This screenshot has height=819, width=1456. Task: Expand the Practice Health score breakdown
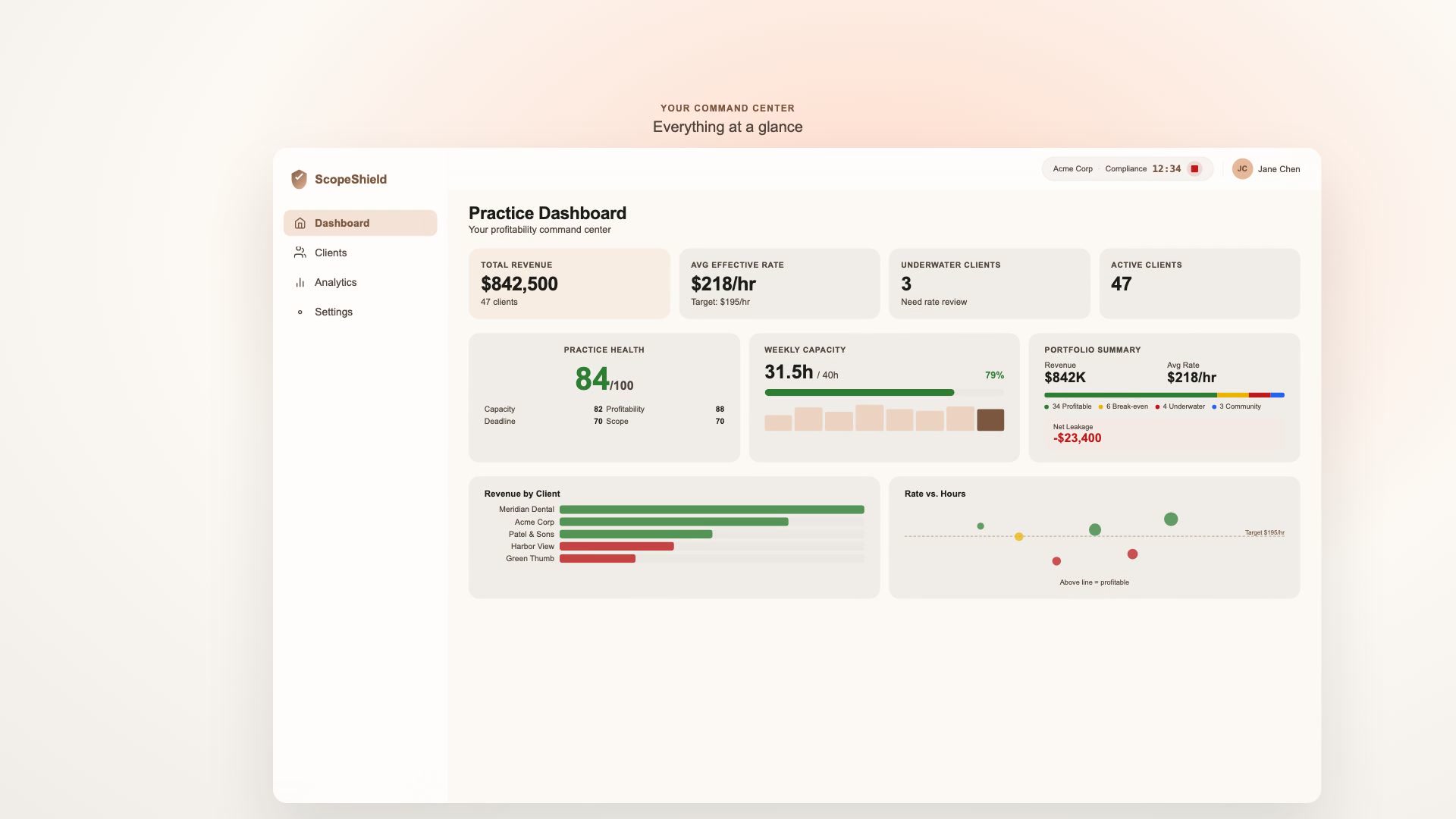[x=604, y=379]
